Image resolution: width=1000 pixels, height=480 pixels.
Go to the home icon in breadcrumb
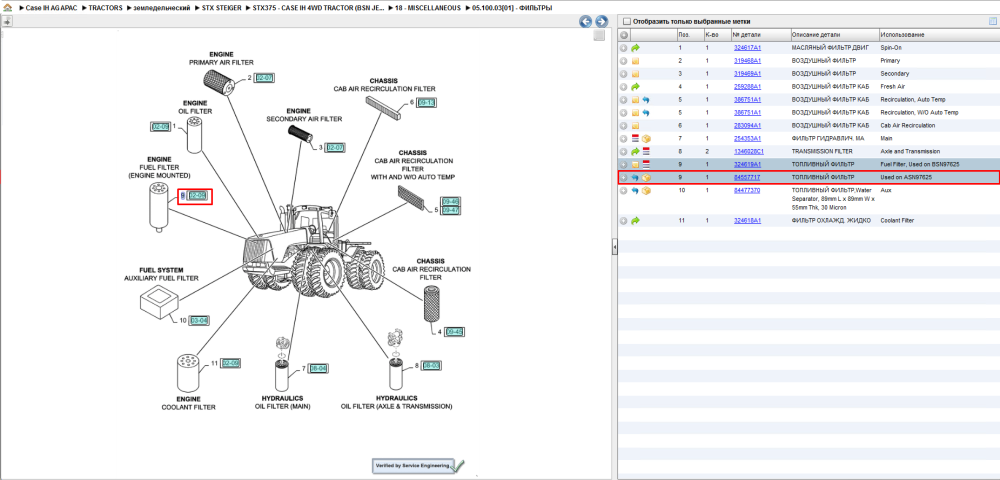(7, 8)
